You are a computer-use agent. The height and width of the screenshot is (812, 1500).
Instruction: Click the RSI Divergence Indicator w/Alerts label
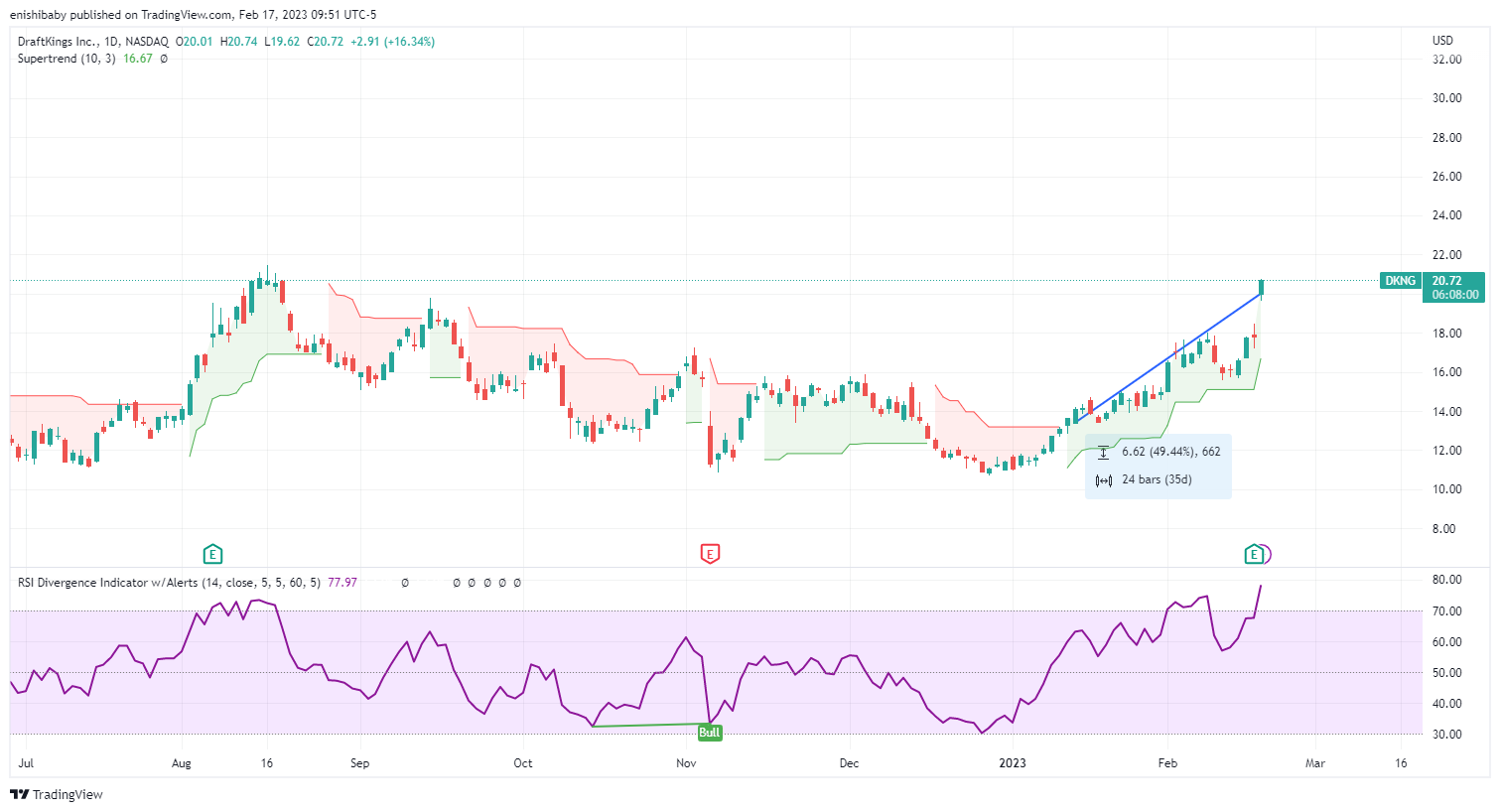107,583
